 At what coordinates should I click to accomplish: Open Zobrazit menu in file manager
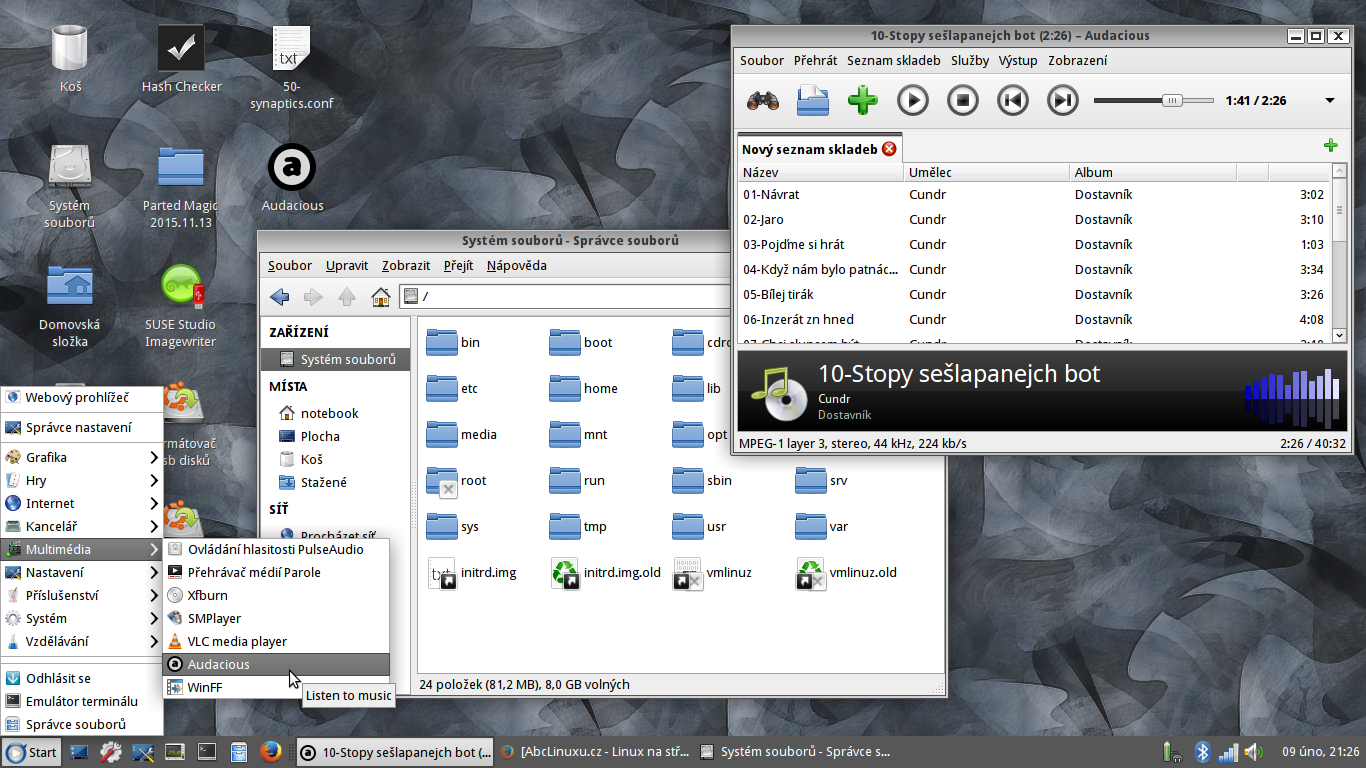click(406, 265)
